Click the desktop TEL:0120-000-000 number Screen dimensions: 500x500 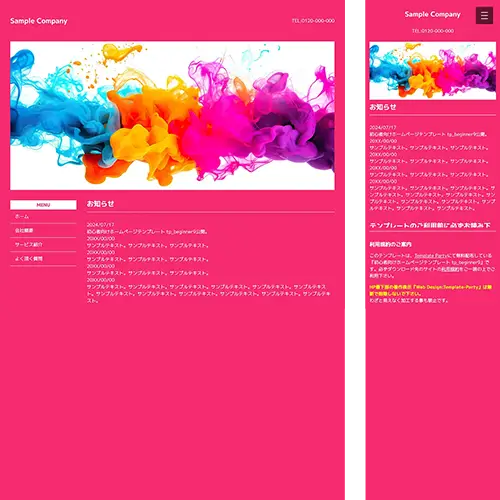coord(313,21)
